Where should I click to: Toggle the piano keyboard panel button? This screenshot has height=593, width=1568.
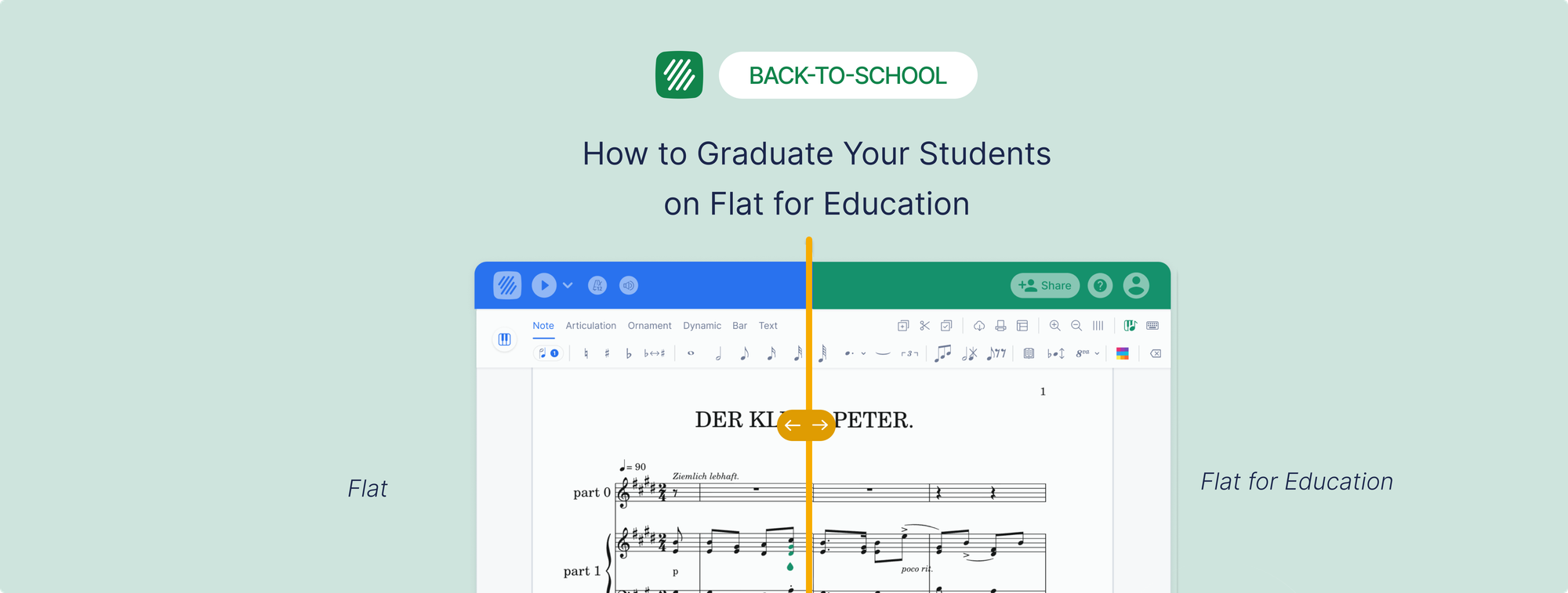click(505, 339)
